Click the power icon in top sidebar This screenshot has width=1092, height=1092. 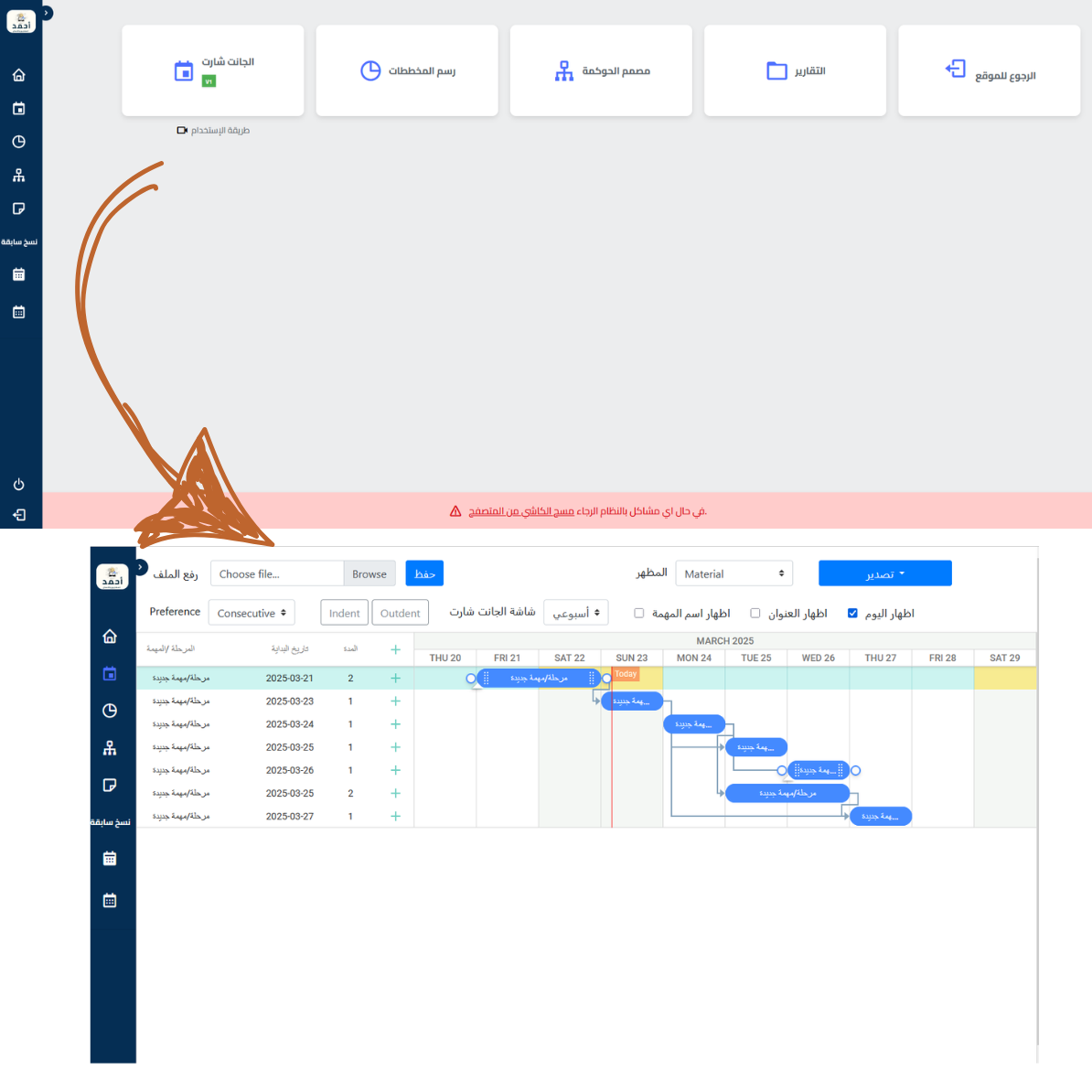click(x=18, y=485)
